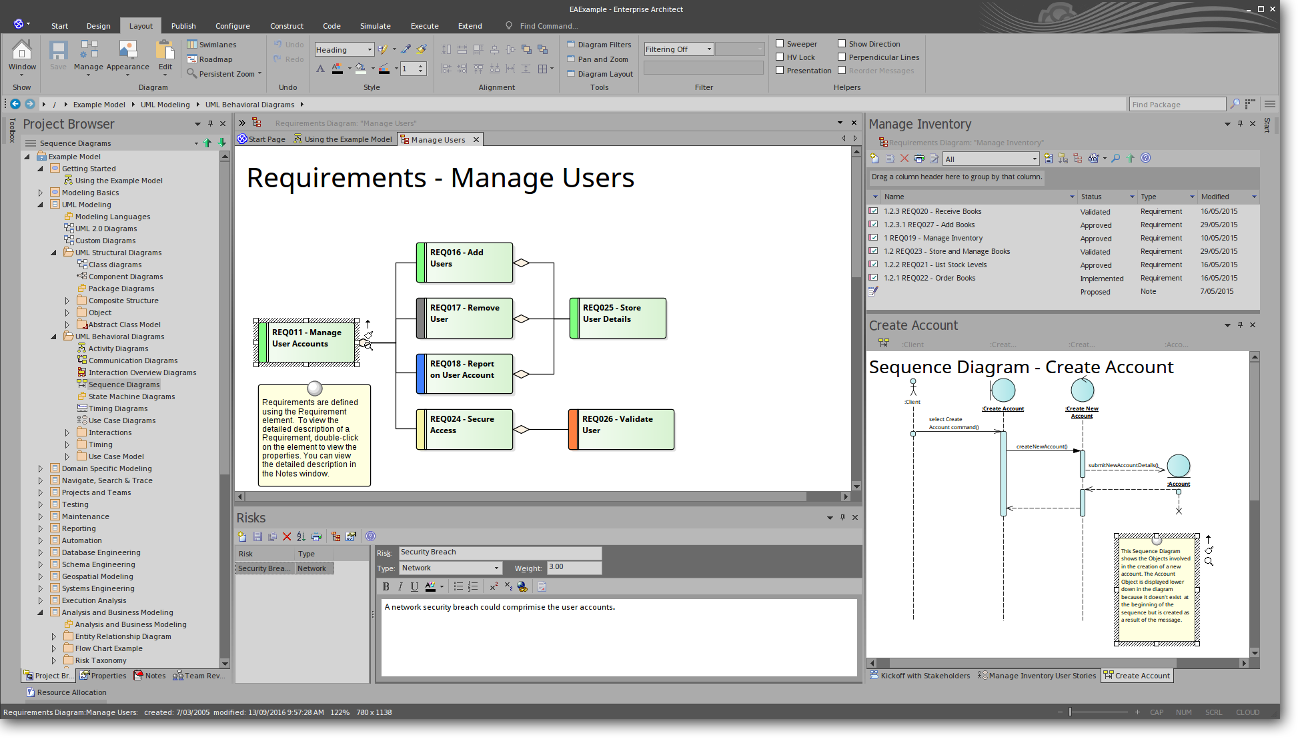
Task: Open the Pan and Zoom tool
Action: (x=603, y=59)
